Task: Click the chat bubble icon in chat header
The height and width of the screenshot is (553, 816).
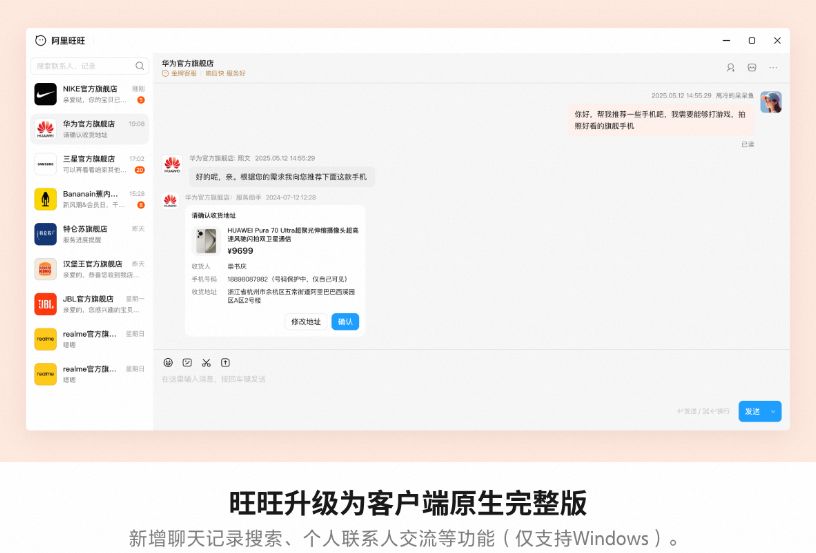Action: pyautogui.click(x=752, y=68)
